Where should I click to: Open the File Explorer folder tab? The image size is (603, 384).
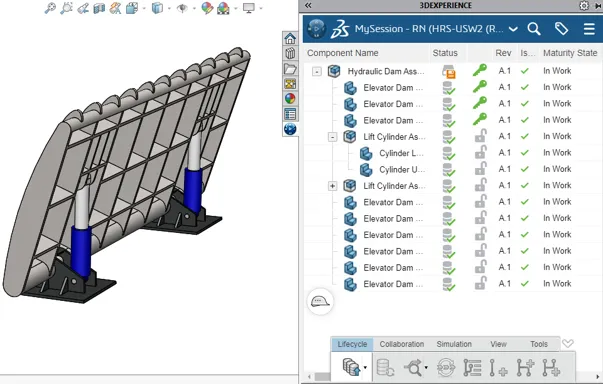tap(290, 69)
